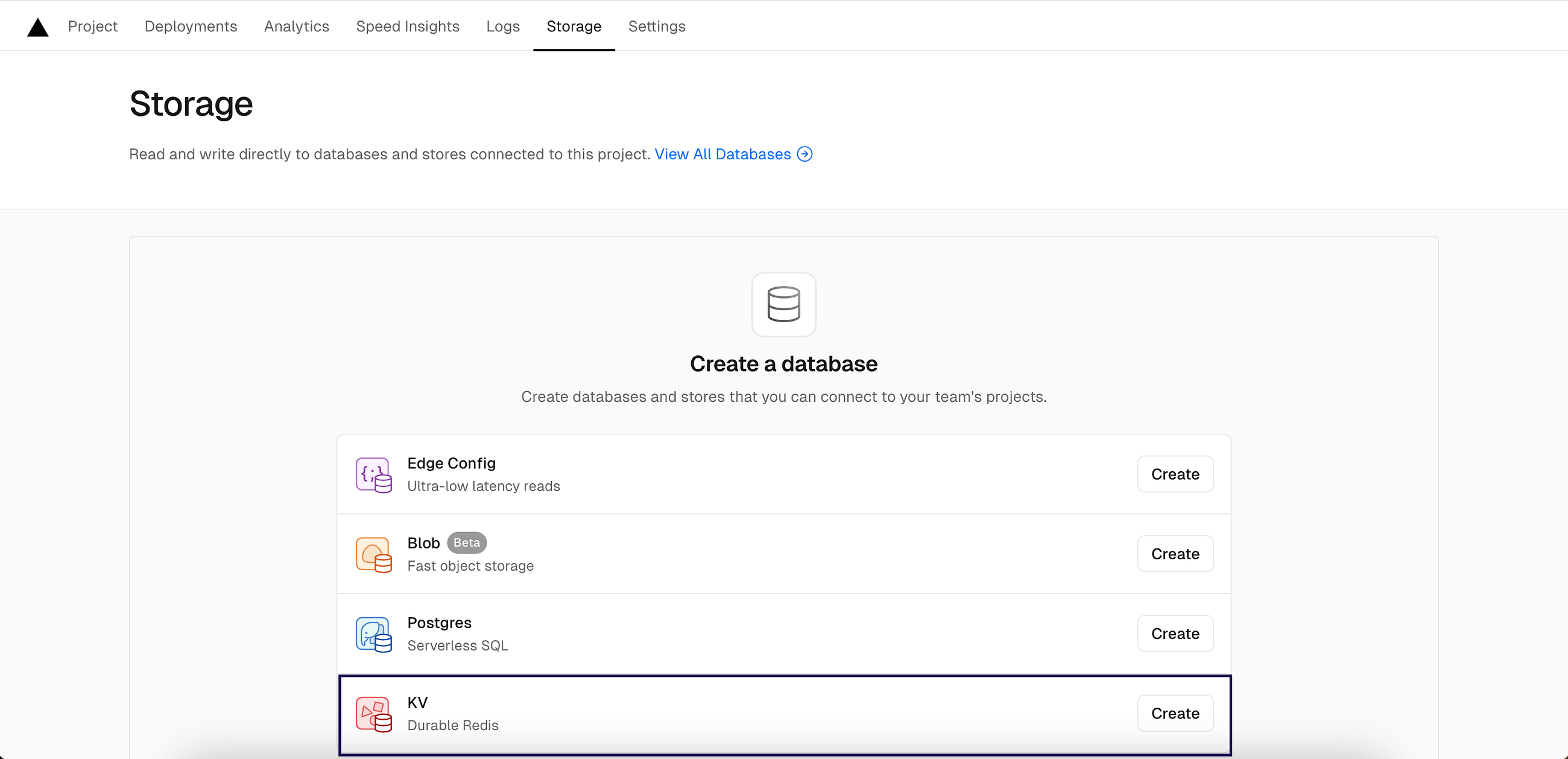Click the KV title text
The height and width of the screenshot is (759, 1568).
417,702
